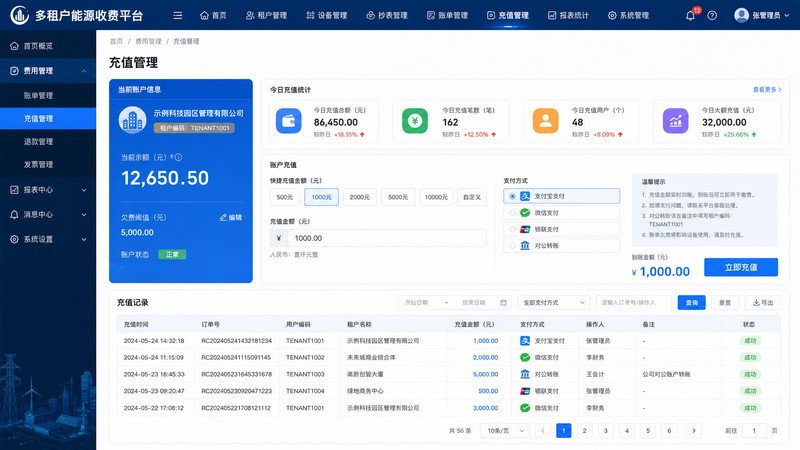Focus the order number search field
800x450 pixels.
[634, 303]
